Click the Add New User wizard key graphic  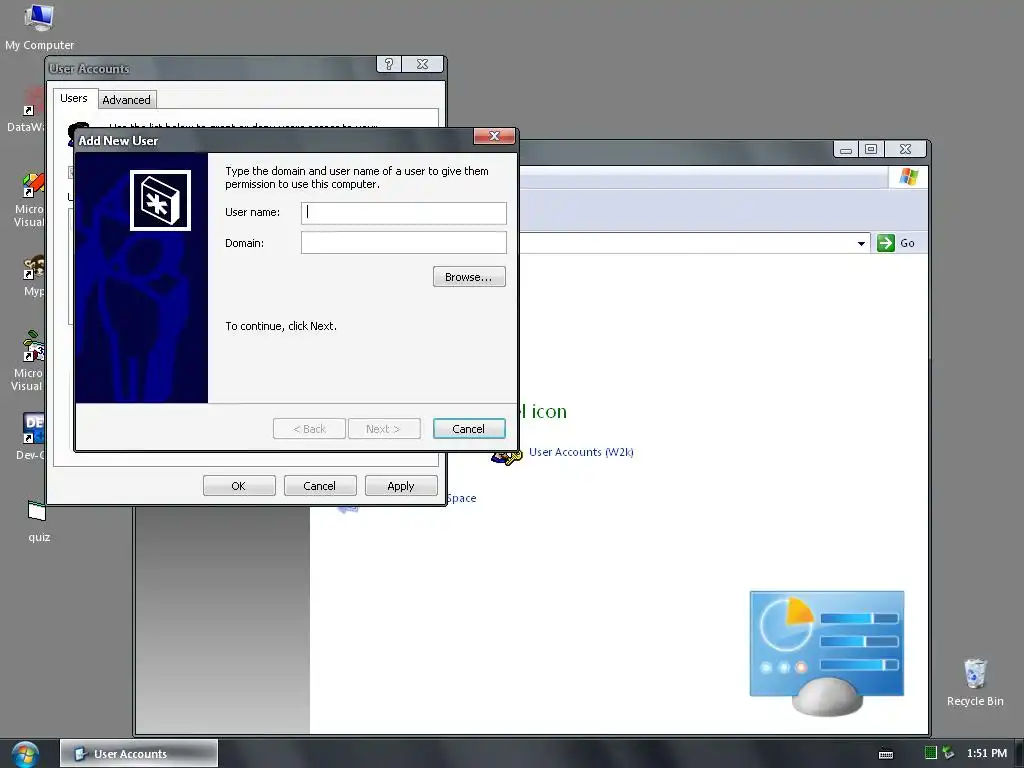(x=160, y=200)
